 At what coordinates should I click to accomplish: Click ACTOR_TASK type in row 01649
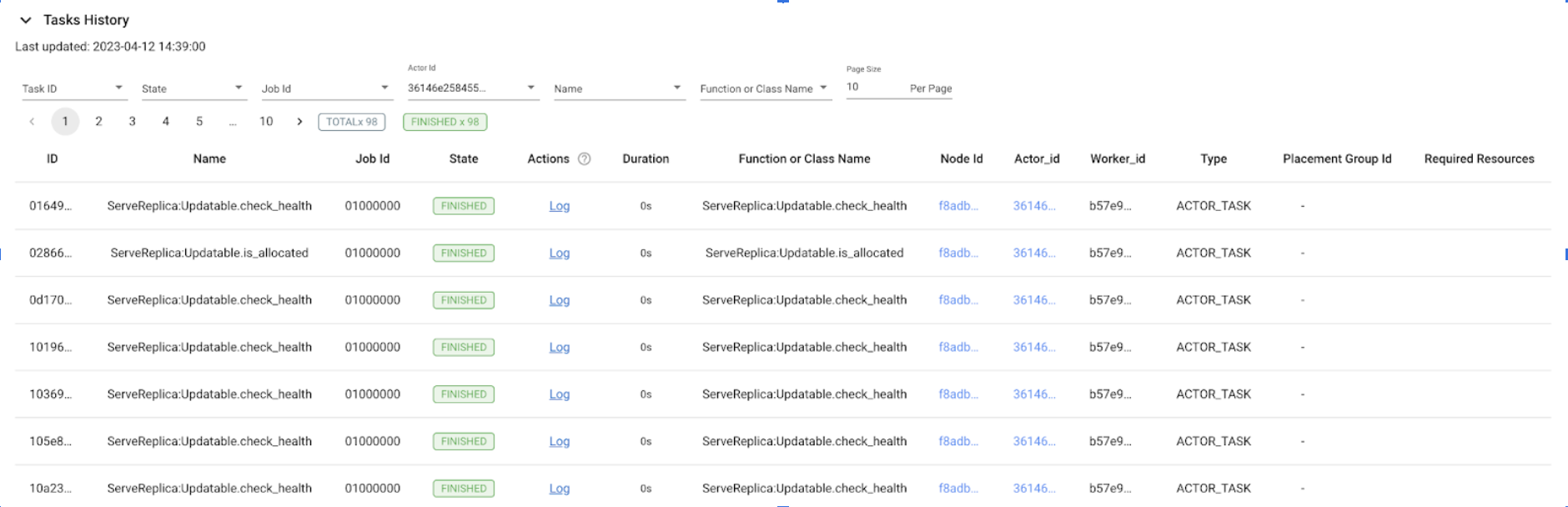(x=1214, y=206)
